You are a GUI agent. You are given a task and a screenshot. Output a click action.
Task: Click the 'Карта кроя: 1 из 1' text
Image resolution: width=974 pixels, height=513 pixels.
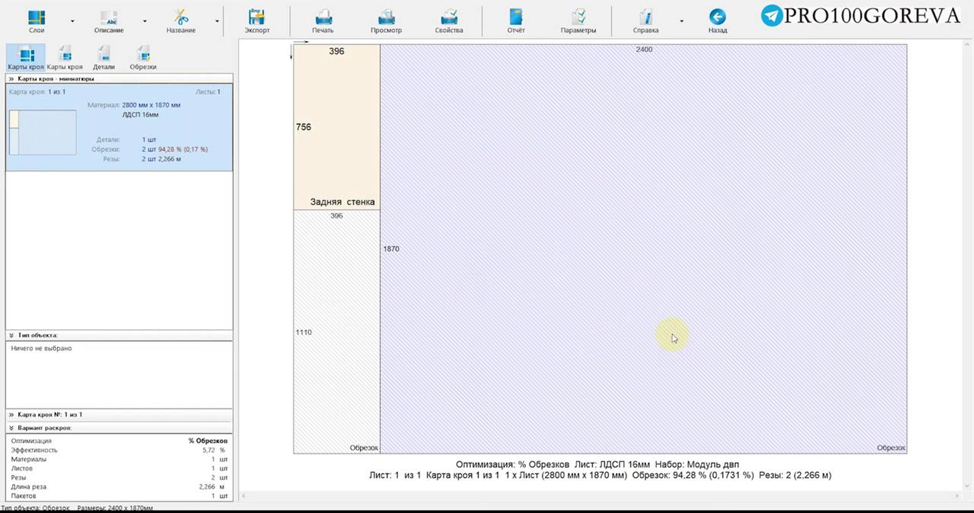[37, 92]
